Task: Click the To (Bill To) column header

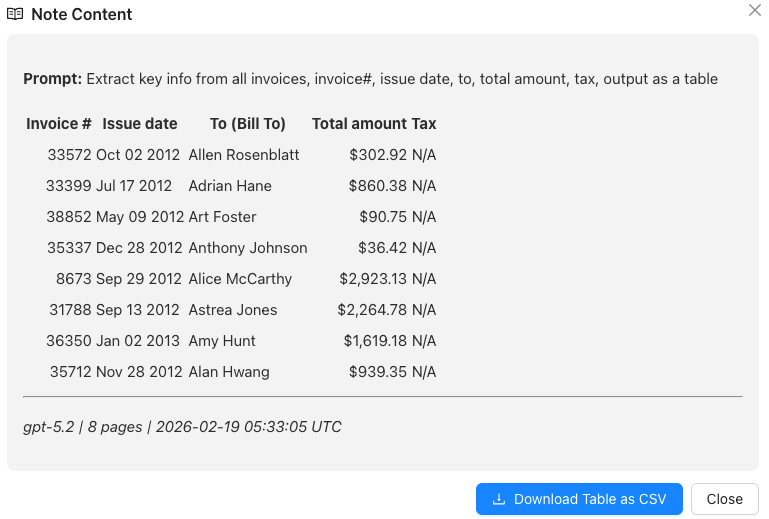Action: pyautogui.click(x=248, y=124)
